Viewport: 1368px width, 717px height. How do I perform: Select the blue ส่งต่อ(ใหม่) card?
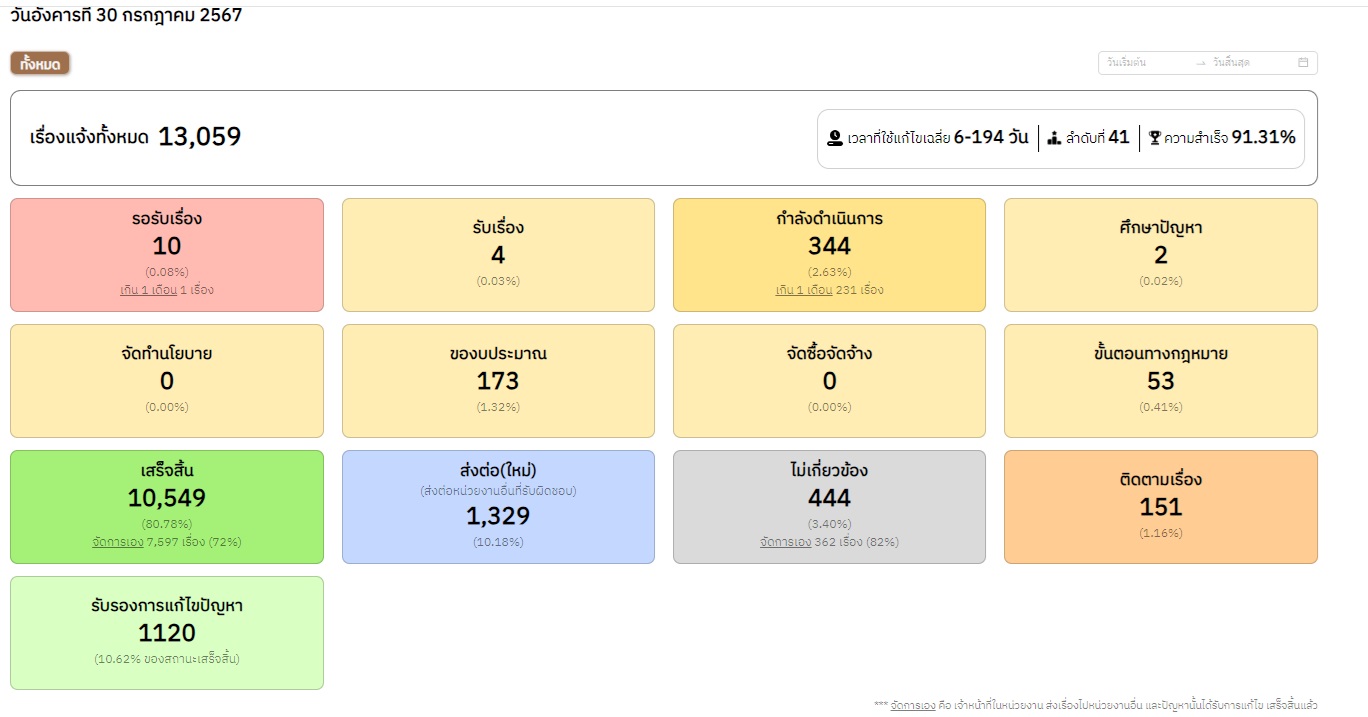click(x=498, y=506)
